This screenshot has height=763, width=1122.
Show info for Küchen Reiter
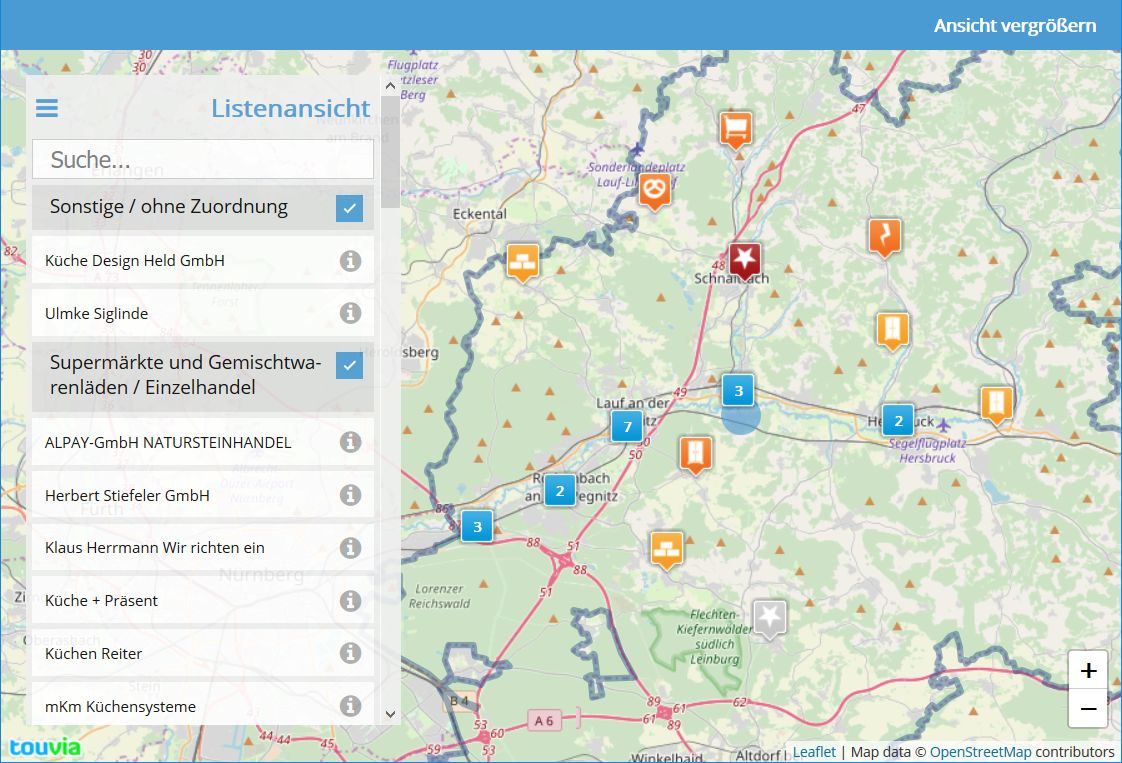pyautogui.click(x=350, y=653)
